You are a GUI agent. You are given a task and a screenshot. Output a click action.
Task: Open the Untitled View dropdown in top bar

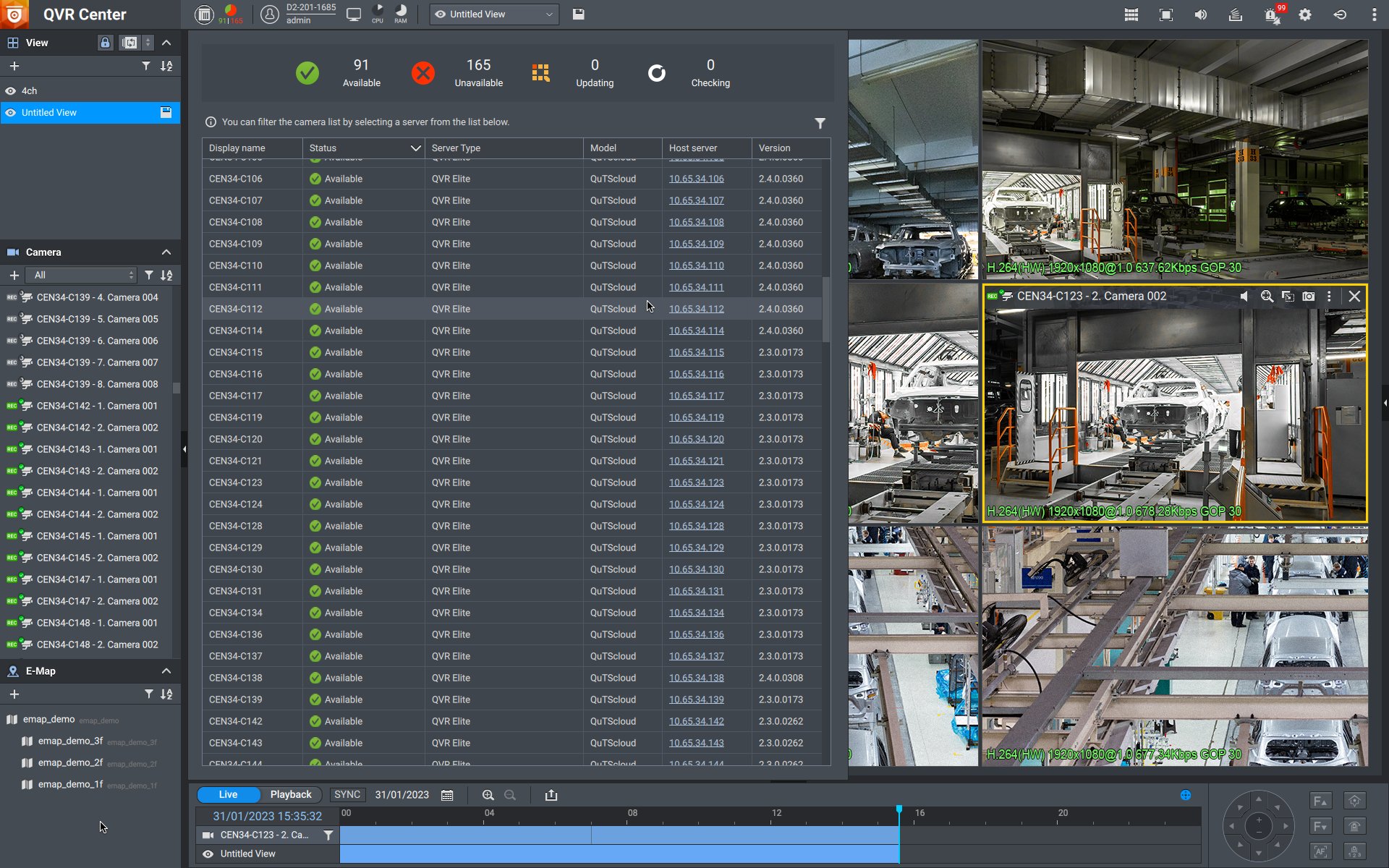495,14
